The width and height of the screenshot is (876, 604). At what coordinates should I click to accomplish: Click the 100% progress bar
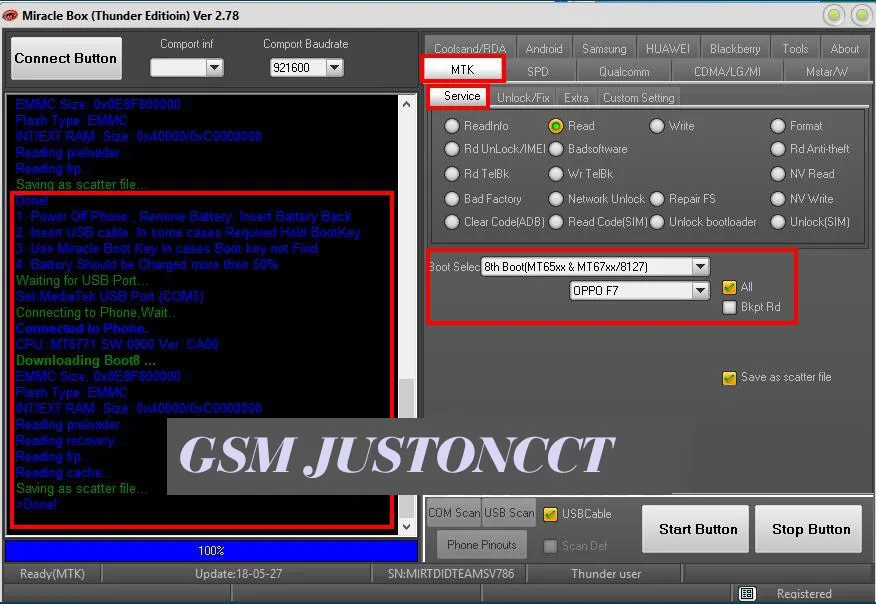pos(211,550)
